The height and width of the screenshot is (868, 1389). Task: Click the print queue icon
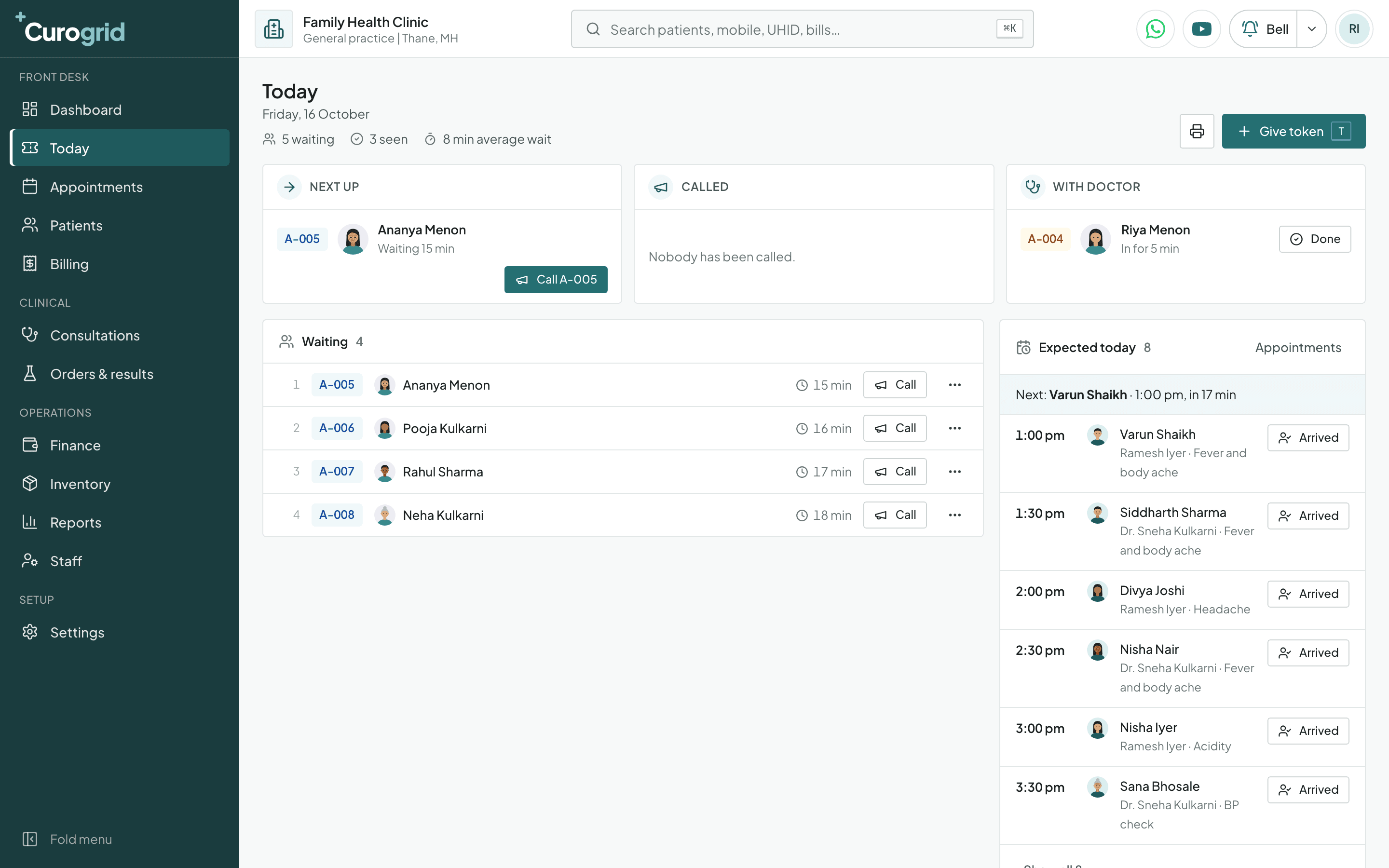click(x=1197, y=131)
